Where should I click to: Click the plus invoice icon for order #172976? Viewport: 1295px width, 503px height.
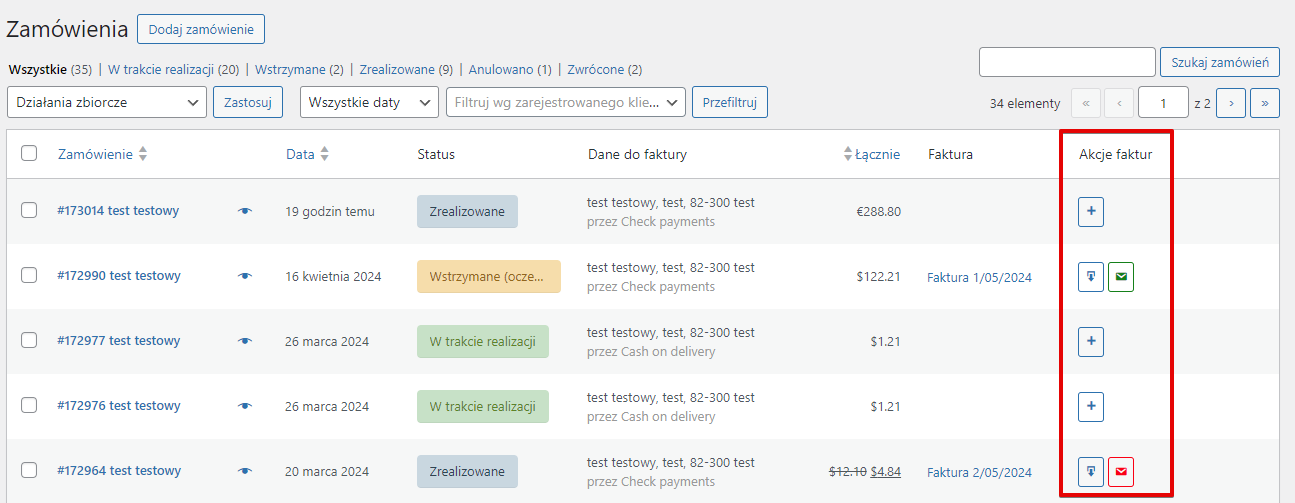point(1091,406)
